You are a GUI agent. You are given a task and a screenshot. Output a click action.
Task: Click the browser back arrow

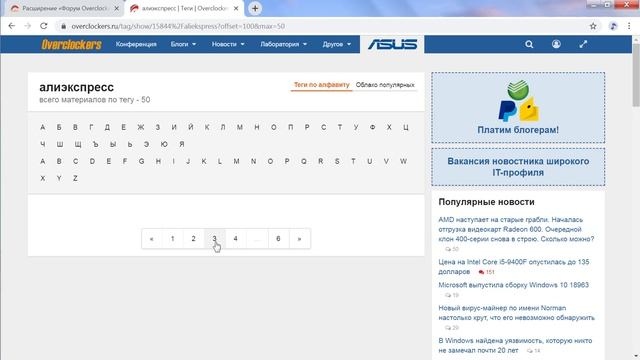point(11,26)
